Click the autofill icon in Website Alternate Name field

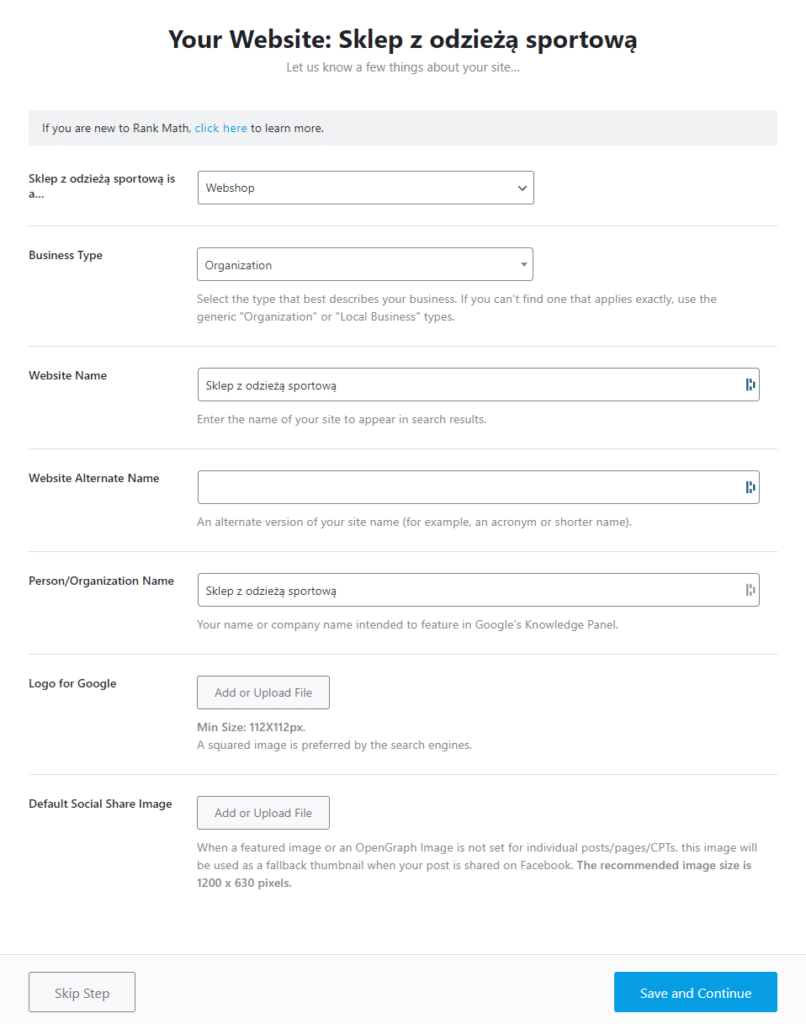750,487
